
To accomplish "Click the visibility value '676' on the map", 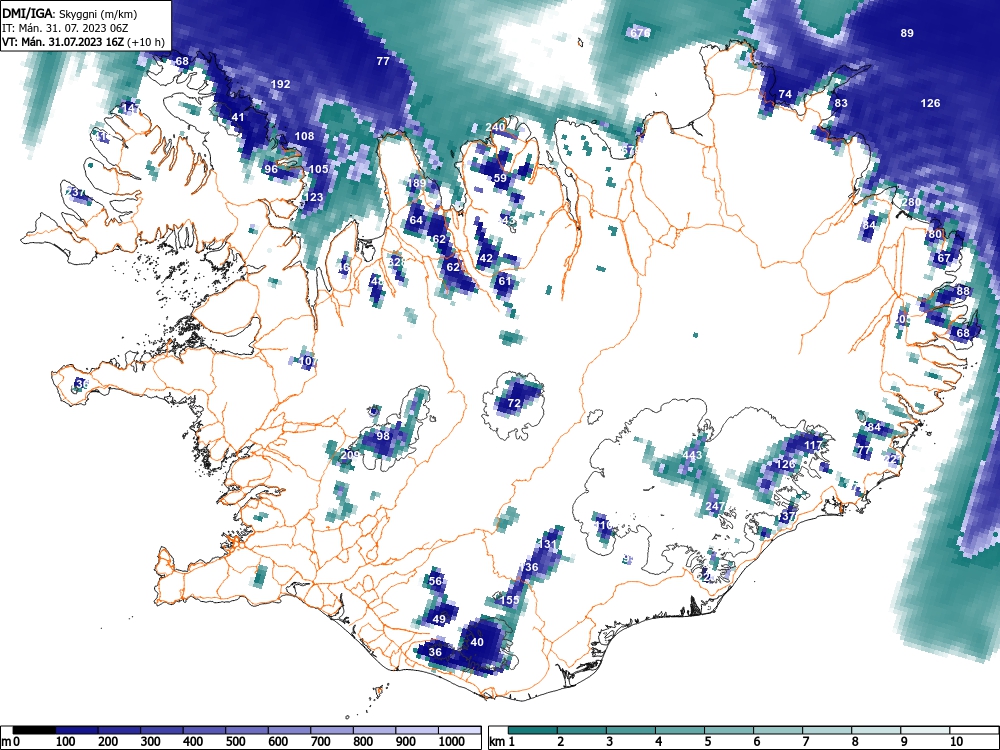I will point(640,33).
